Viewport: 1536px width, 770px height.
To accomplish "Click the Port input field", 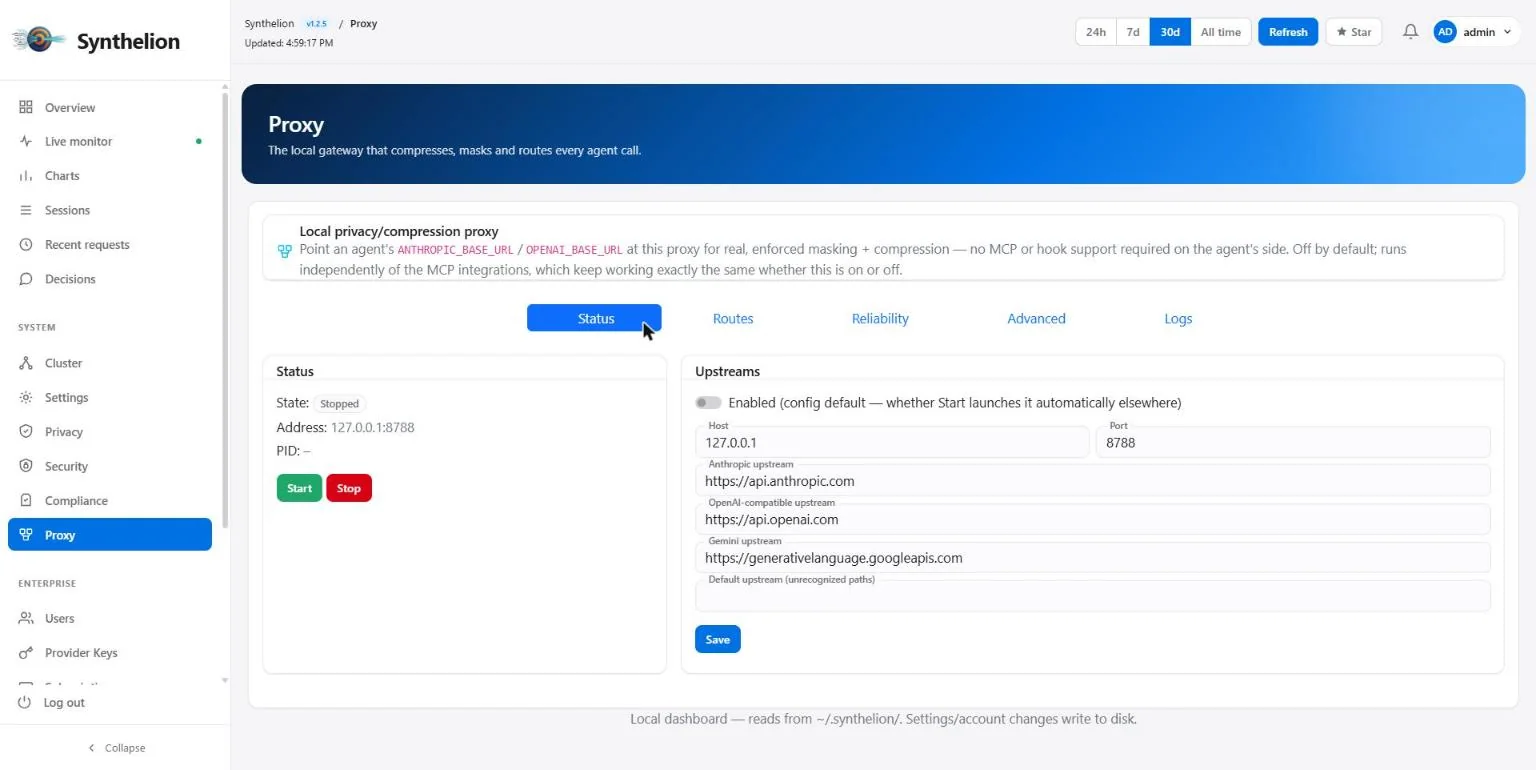I will tap(1293, 442).
